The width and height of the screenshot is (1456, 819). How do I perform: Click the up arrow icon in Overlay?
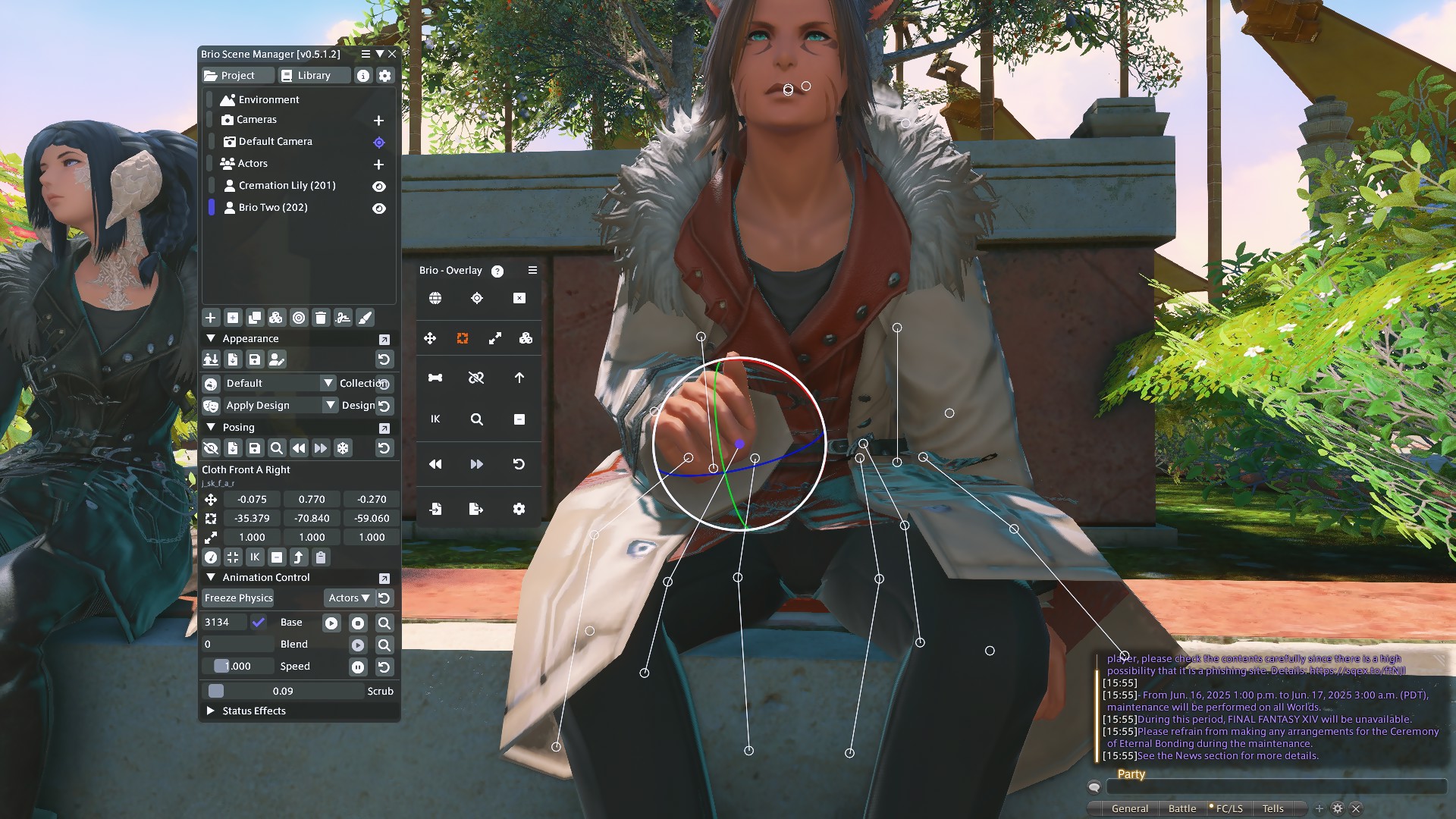pos(519,378)
